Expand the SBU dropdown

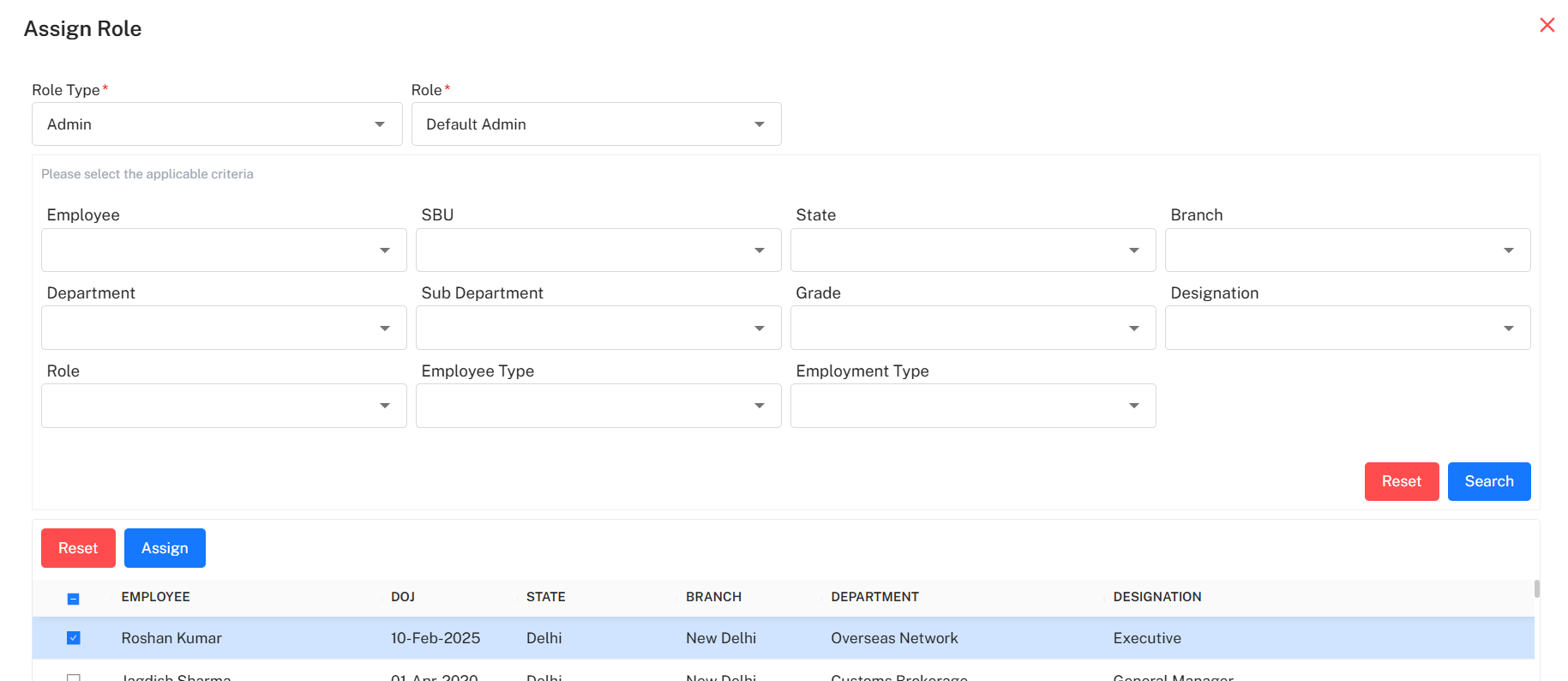point(598,250)
